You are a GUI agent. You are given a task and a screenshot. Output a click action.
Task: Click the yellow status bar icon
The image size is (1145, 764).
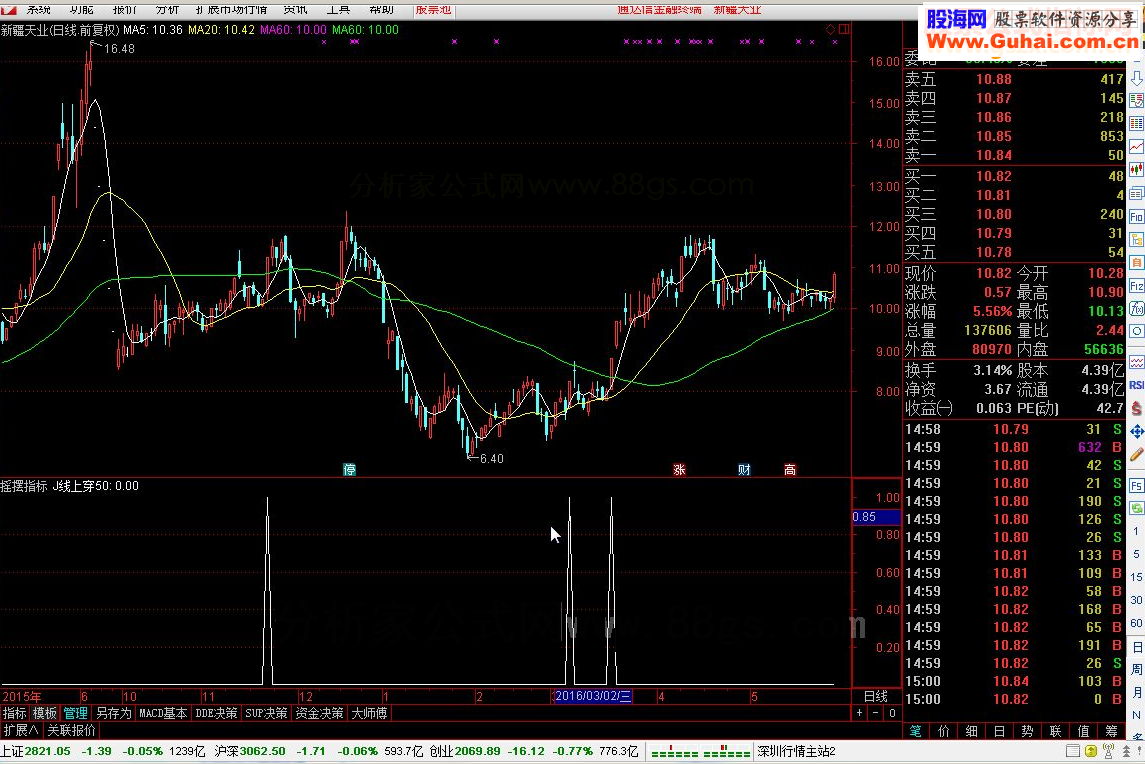pyautogui.click(x=1091, y=751)
